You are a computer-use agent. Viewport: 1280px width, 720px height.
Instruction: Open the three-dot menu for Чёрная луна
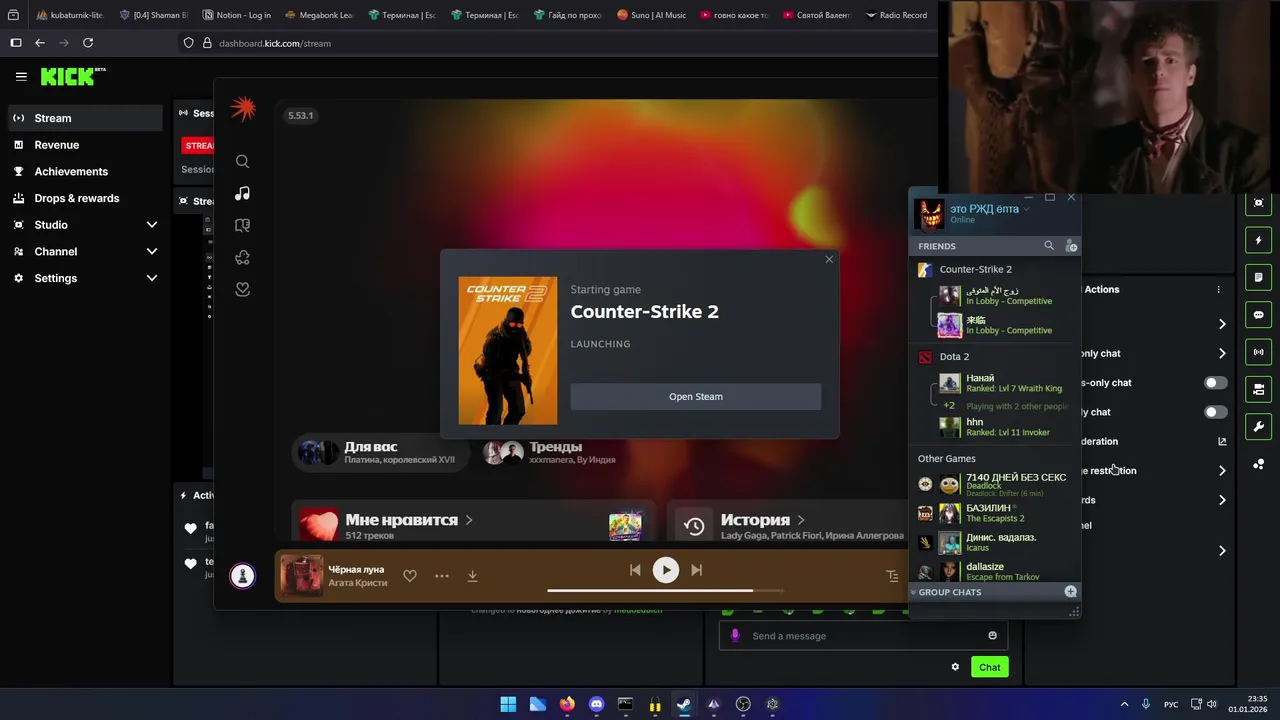click(442, 576)
